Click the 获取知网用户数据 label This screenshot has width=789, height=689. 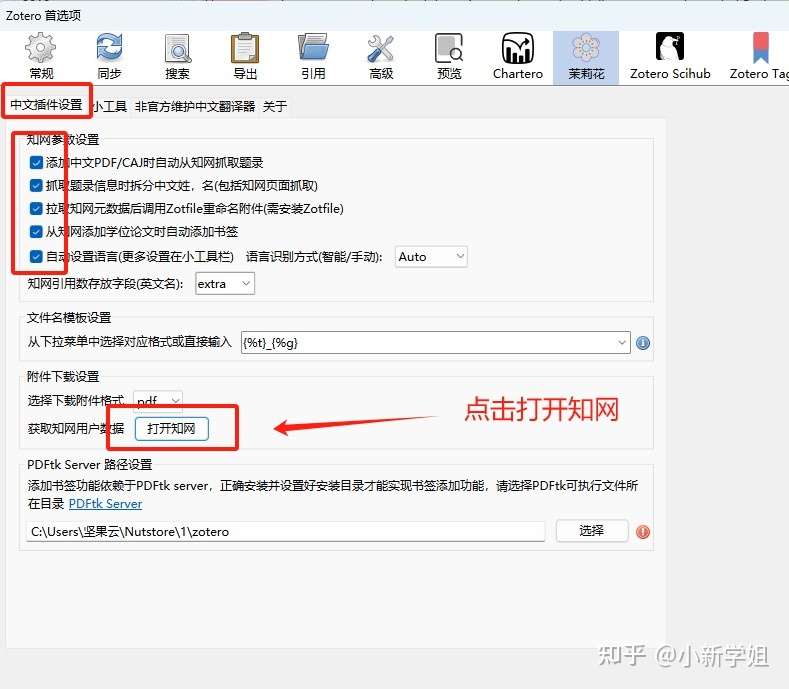76,429
